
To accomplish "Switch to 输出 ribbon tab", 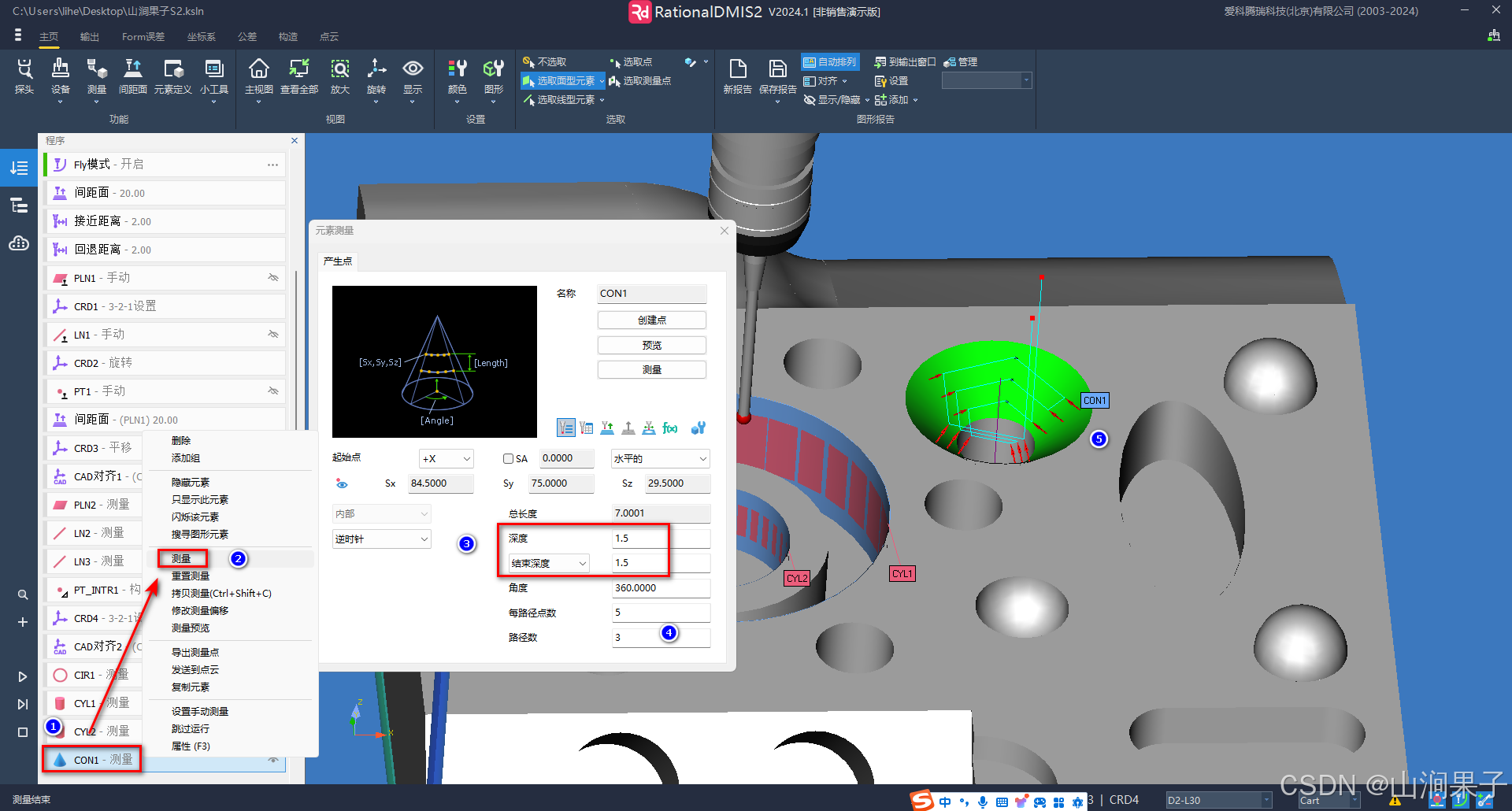I will click(x=90, y=37).
